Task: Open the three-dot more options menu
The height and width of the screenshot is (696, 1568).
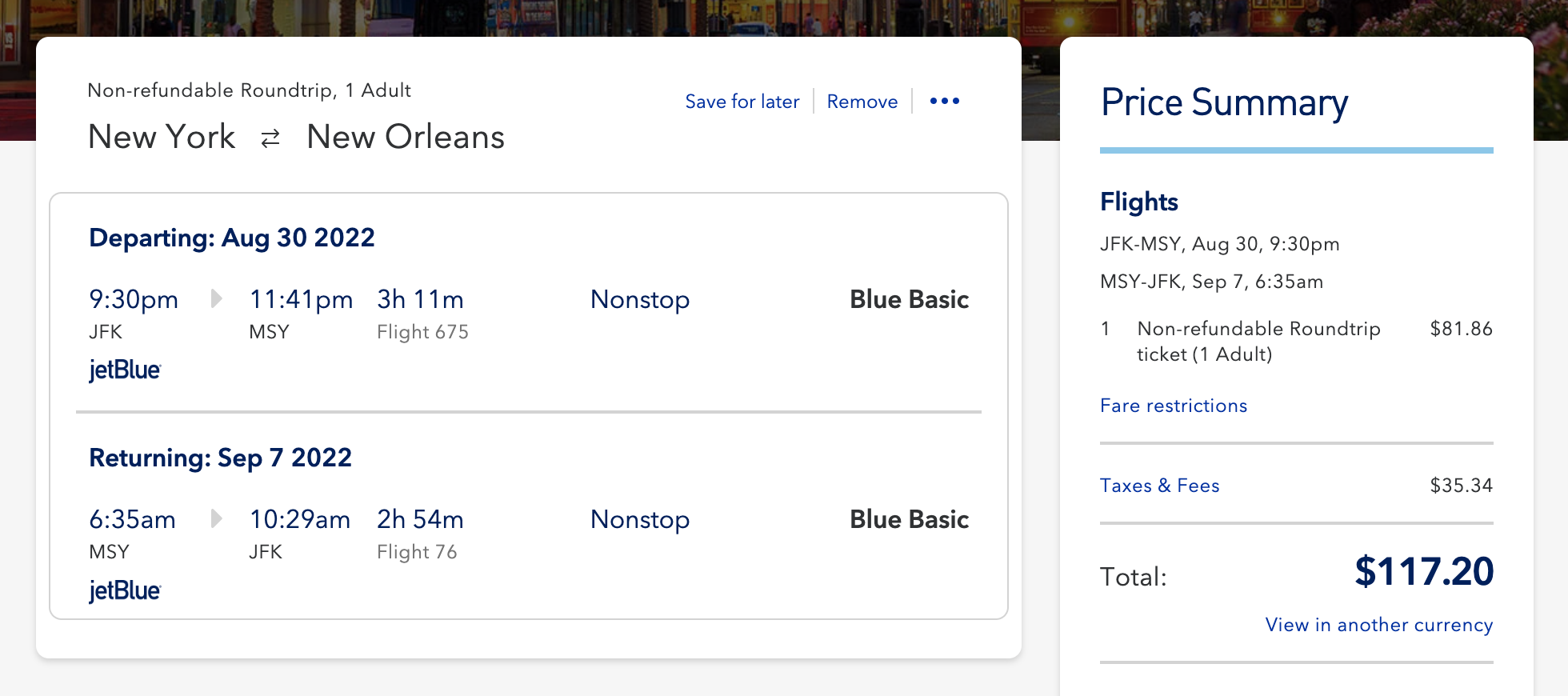Action: 944,102
